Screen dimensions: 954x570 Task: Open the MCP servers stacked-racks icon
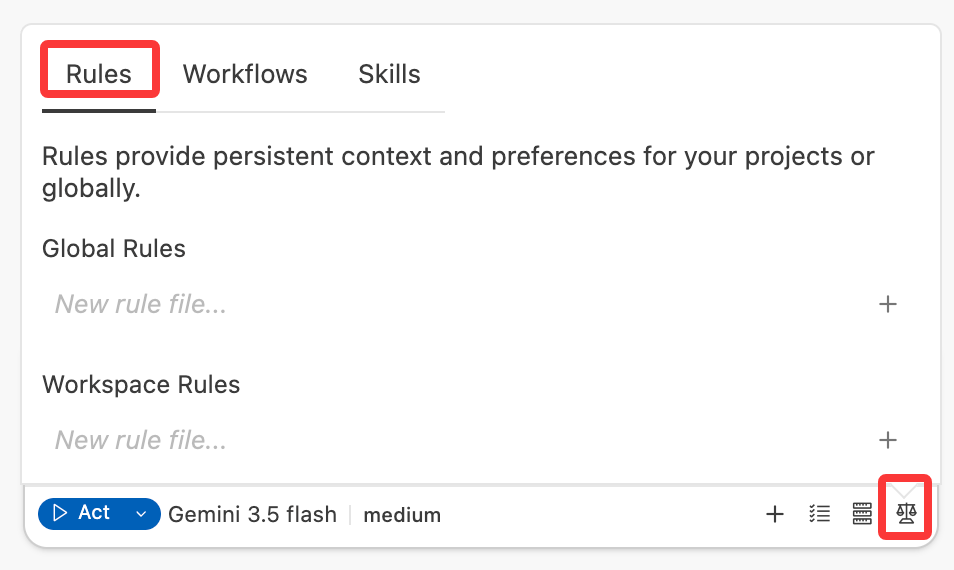pos(862,513)
